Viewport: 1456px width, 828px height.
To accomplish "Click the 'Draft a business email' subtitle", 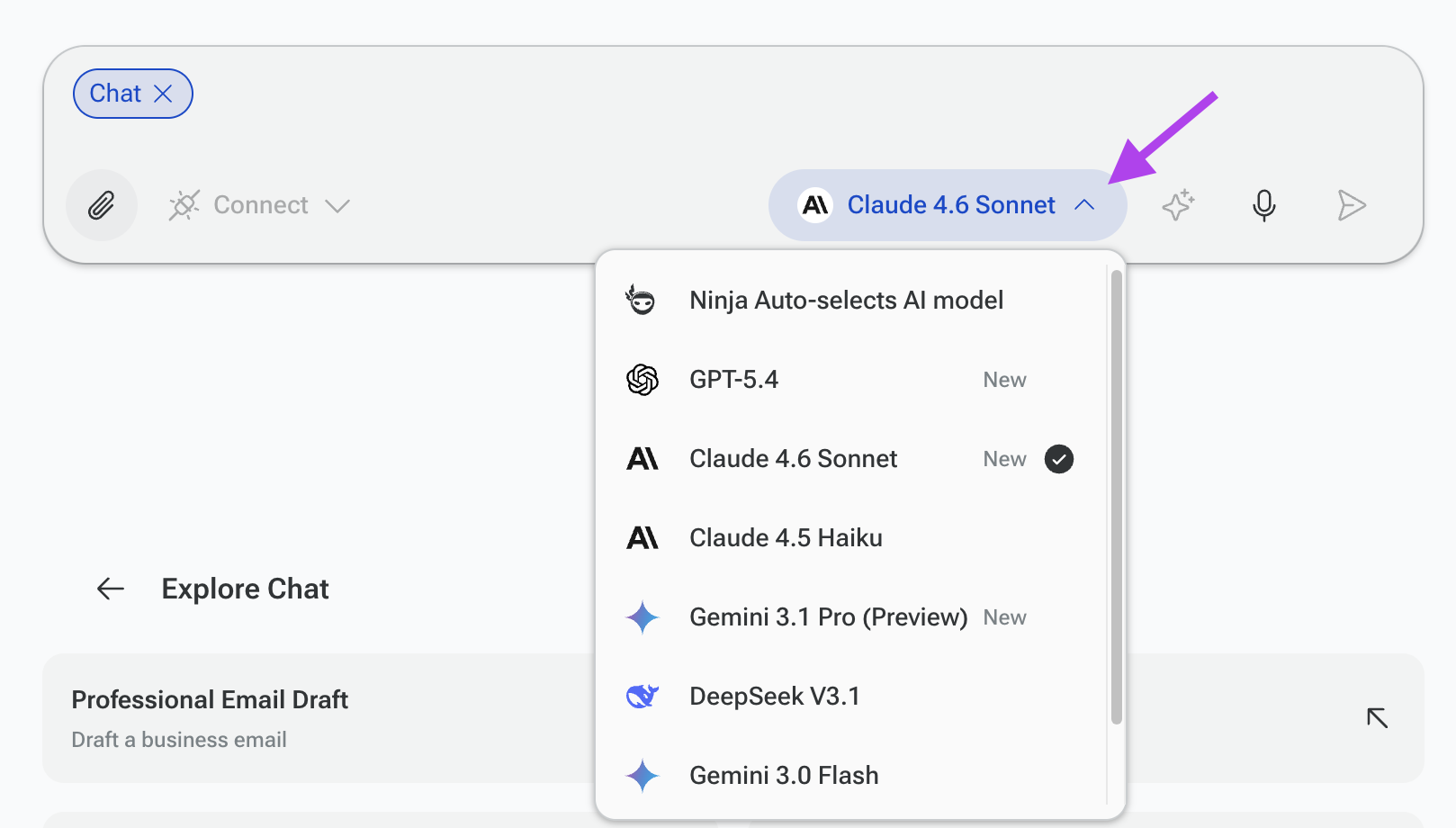I will (x=179, y=740).
